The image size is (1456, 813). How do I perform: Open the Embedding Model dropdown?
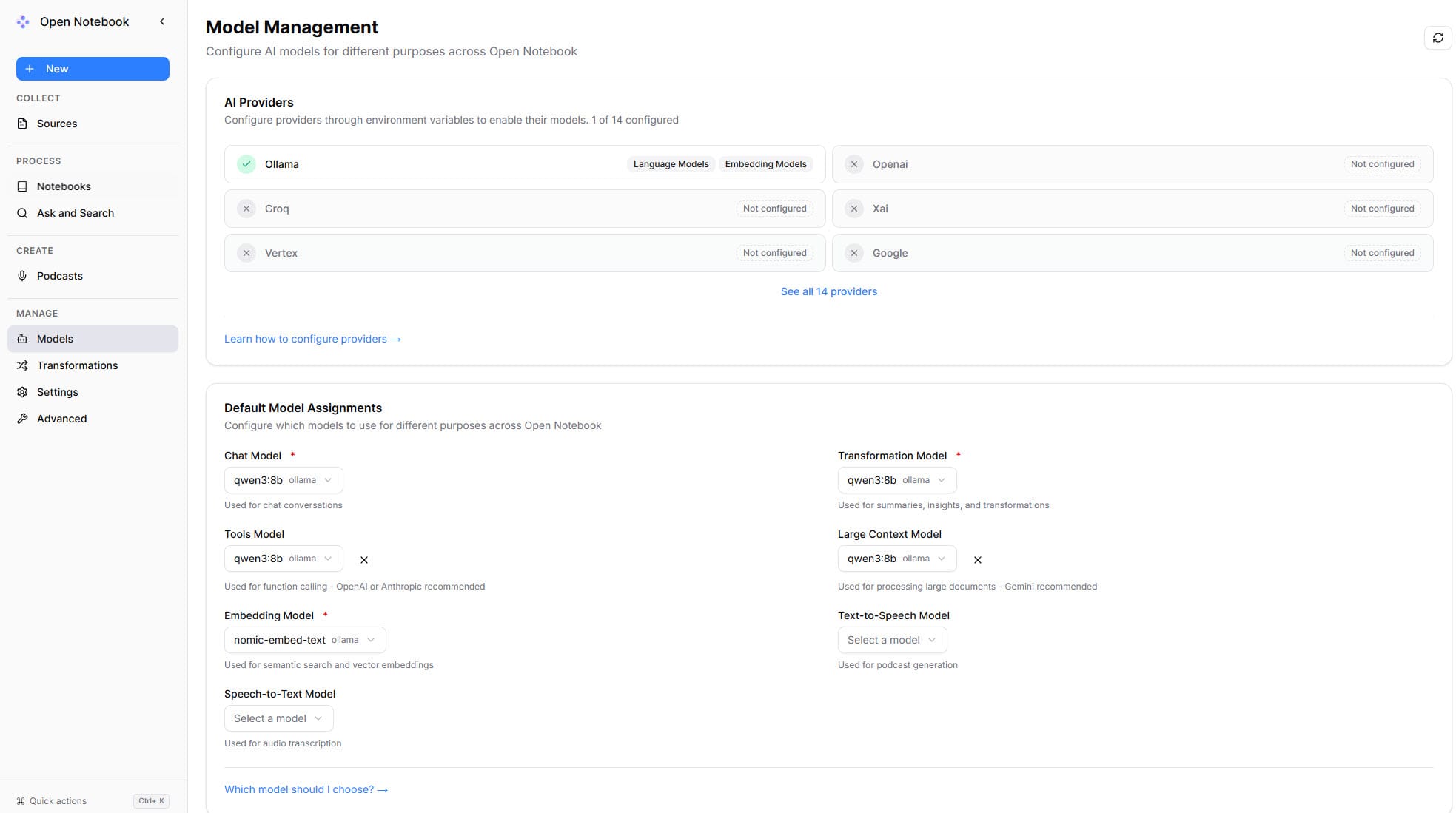[304, 640]
